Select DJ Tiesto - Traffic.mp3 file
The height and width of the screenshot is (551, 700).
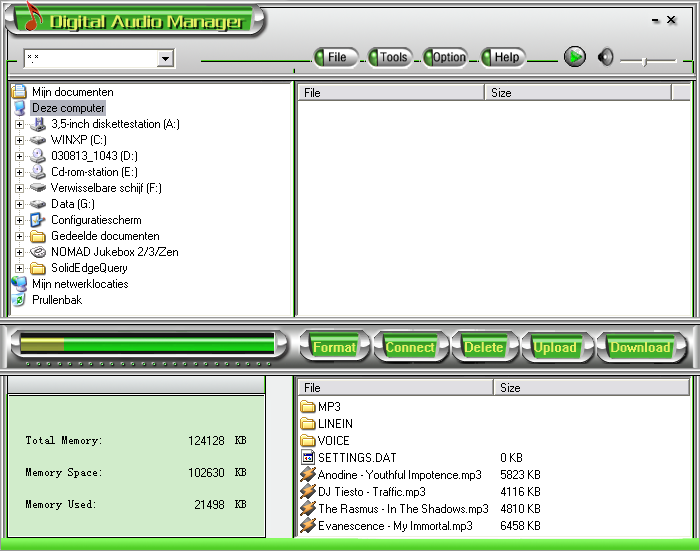371,492
